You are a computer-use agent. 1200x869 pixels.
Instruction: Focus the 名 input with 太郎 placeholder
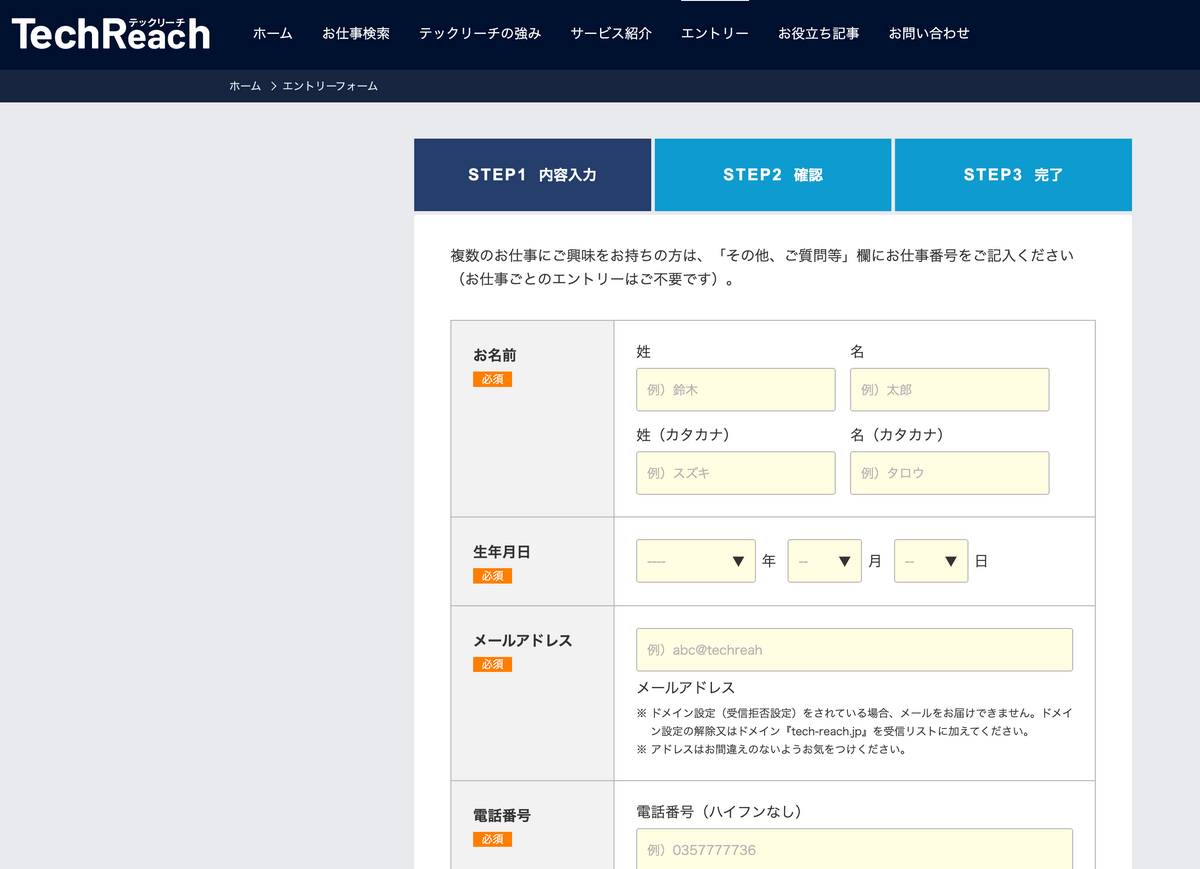pyautogui.click(x=950, y=390)
